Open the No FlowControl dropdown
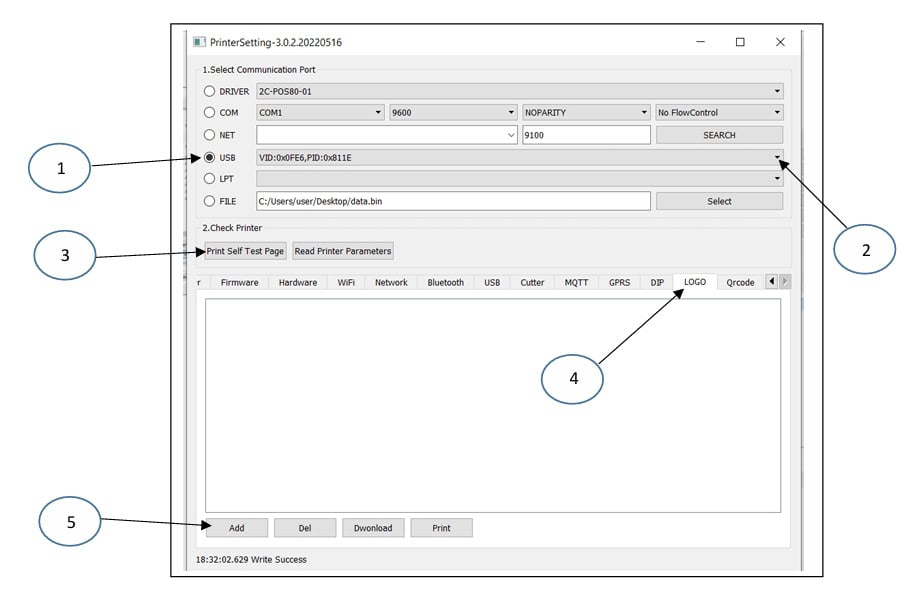Image resolution: width=907 pixels, height=599 pixels. (718, 113)
